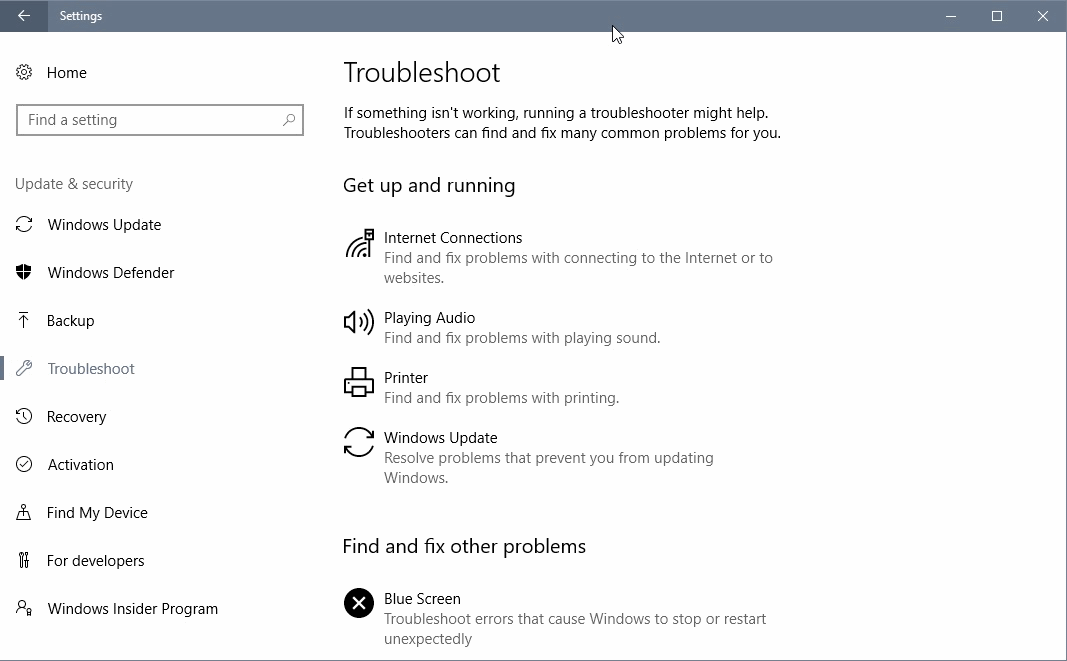Click the Windows Insider Program icon
Viewport: 1067px width, 661px height.
pos(24,608)
